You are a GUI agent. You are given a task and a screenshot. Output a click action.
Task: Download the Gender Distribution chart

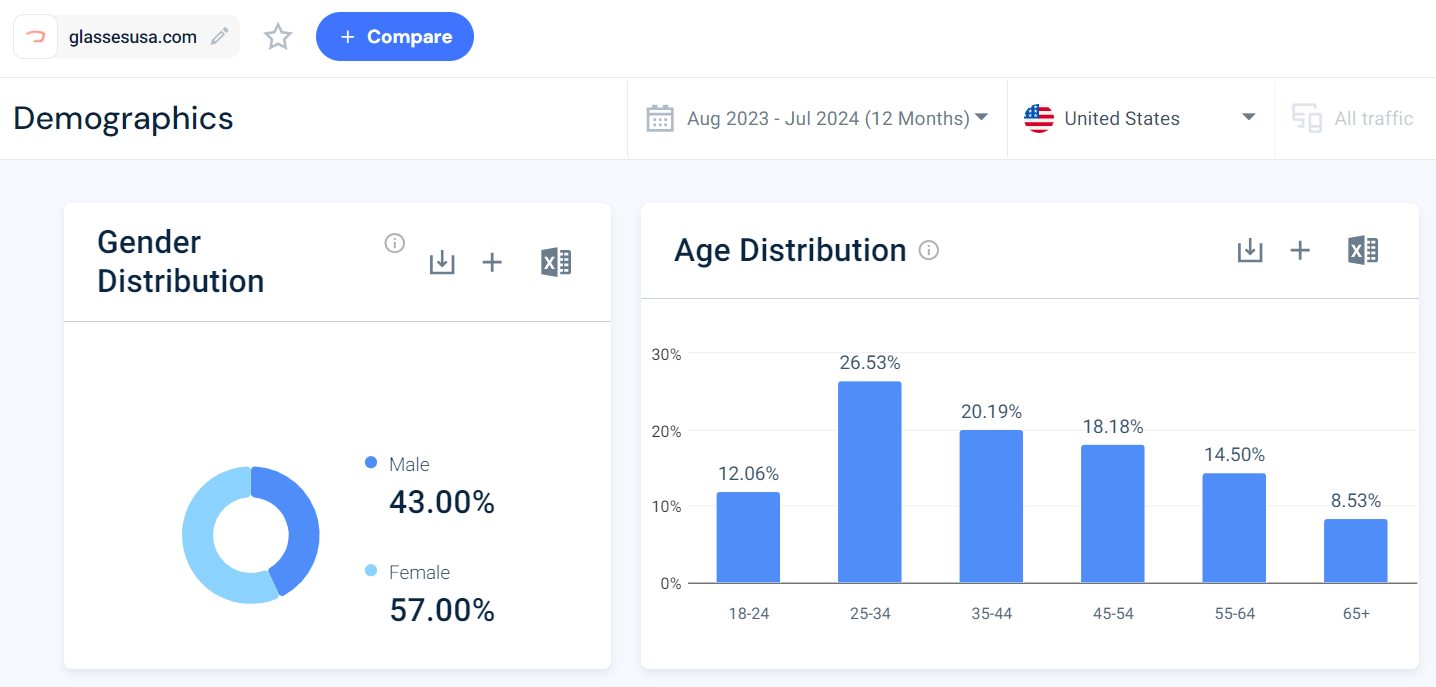[x=442, y=262]
